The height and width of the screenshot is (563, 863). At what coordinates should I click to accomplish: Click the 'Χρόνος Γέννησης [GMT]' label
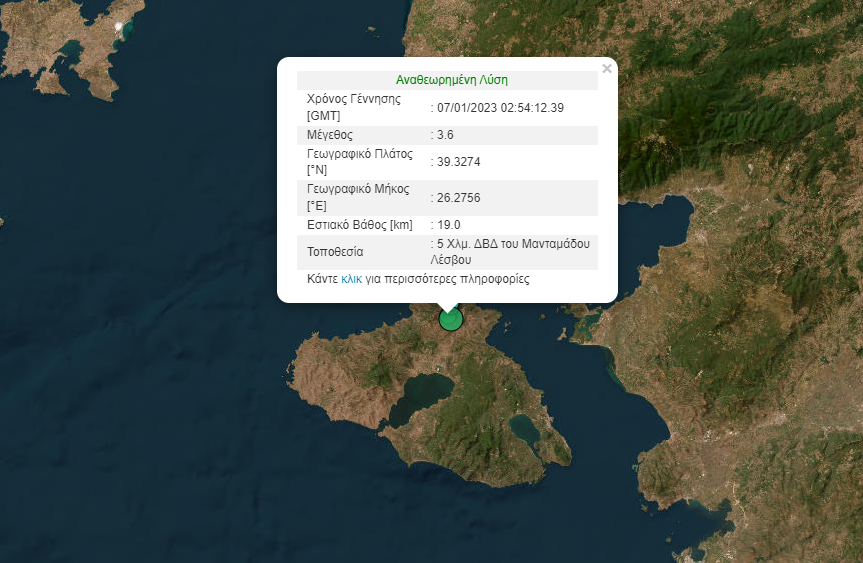click(353, 107)
